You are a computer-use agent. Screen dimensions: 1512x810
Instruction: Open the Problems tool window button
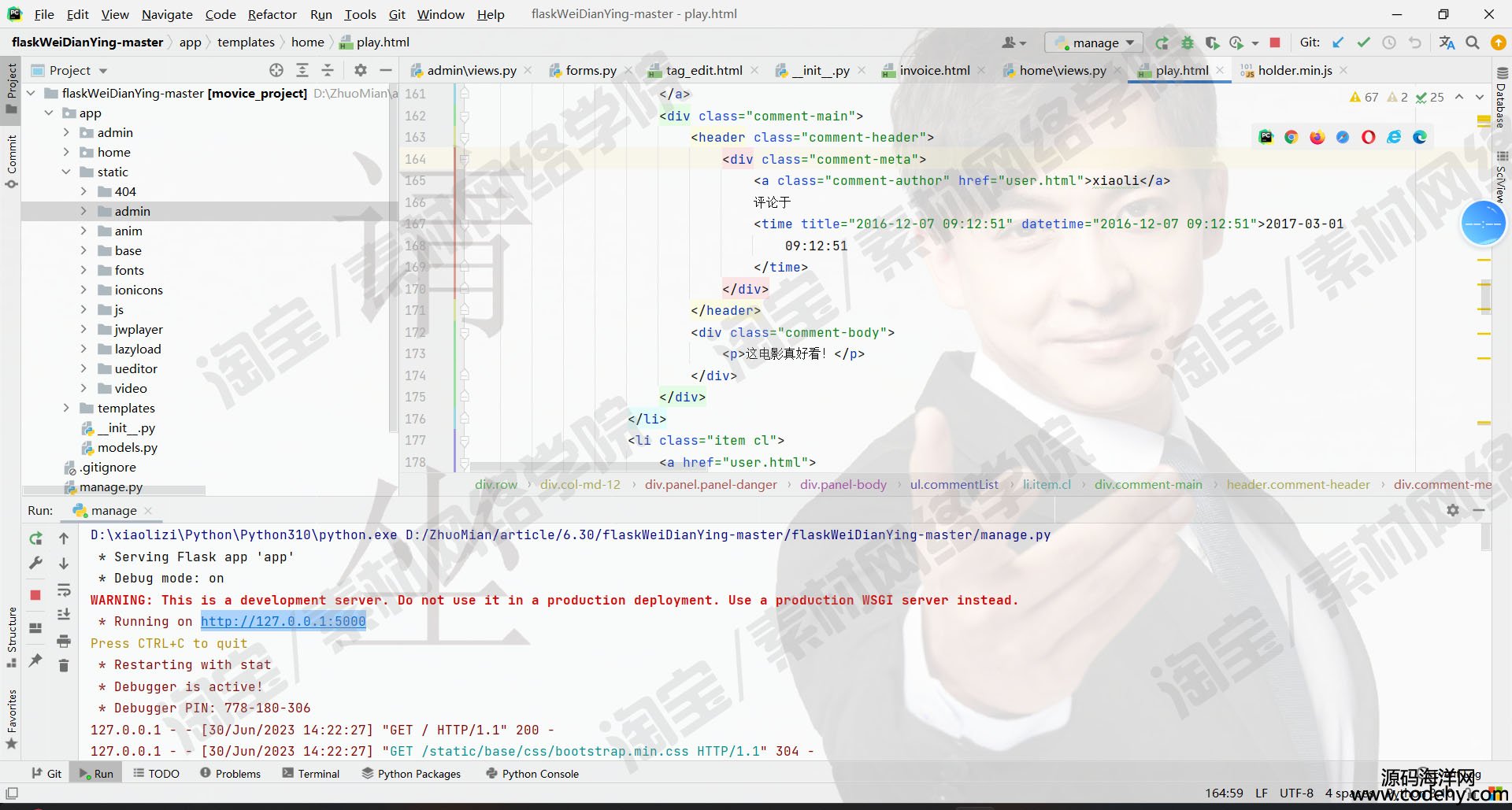pos(230,774)
